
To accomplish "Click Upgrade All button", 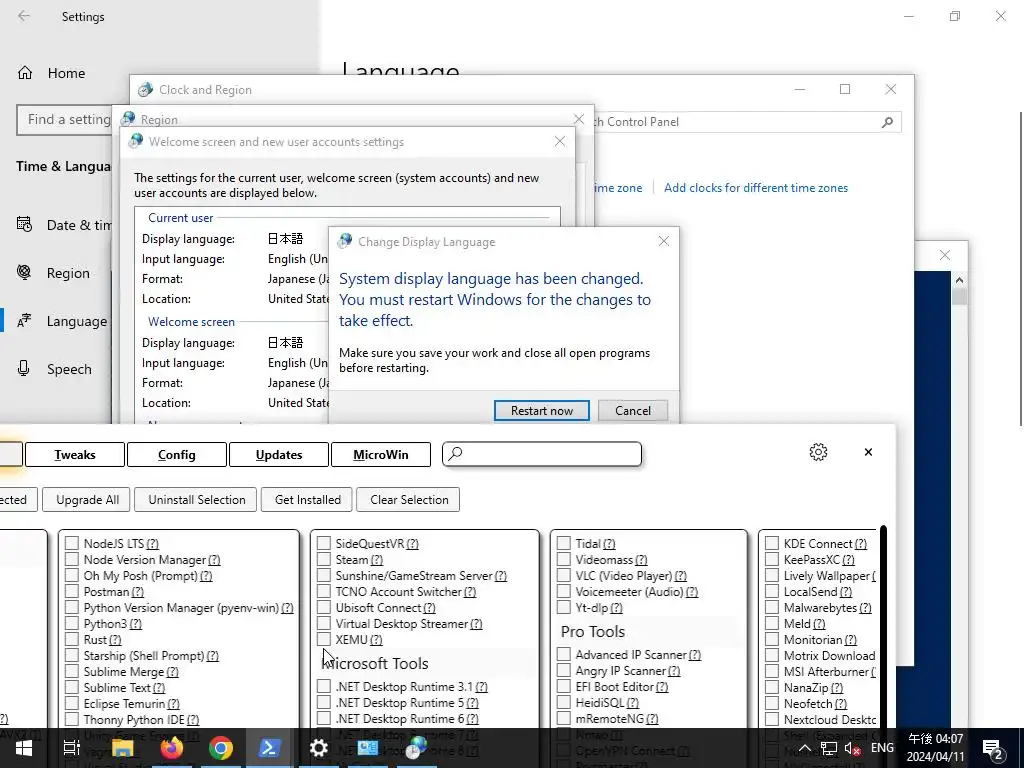I will point(88,500).
